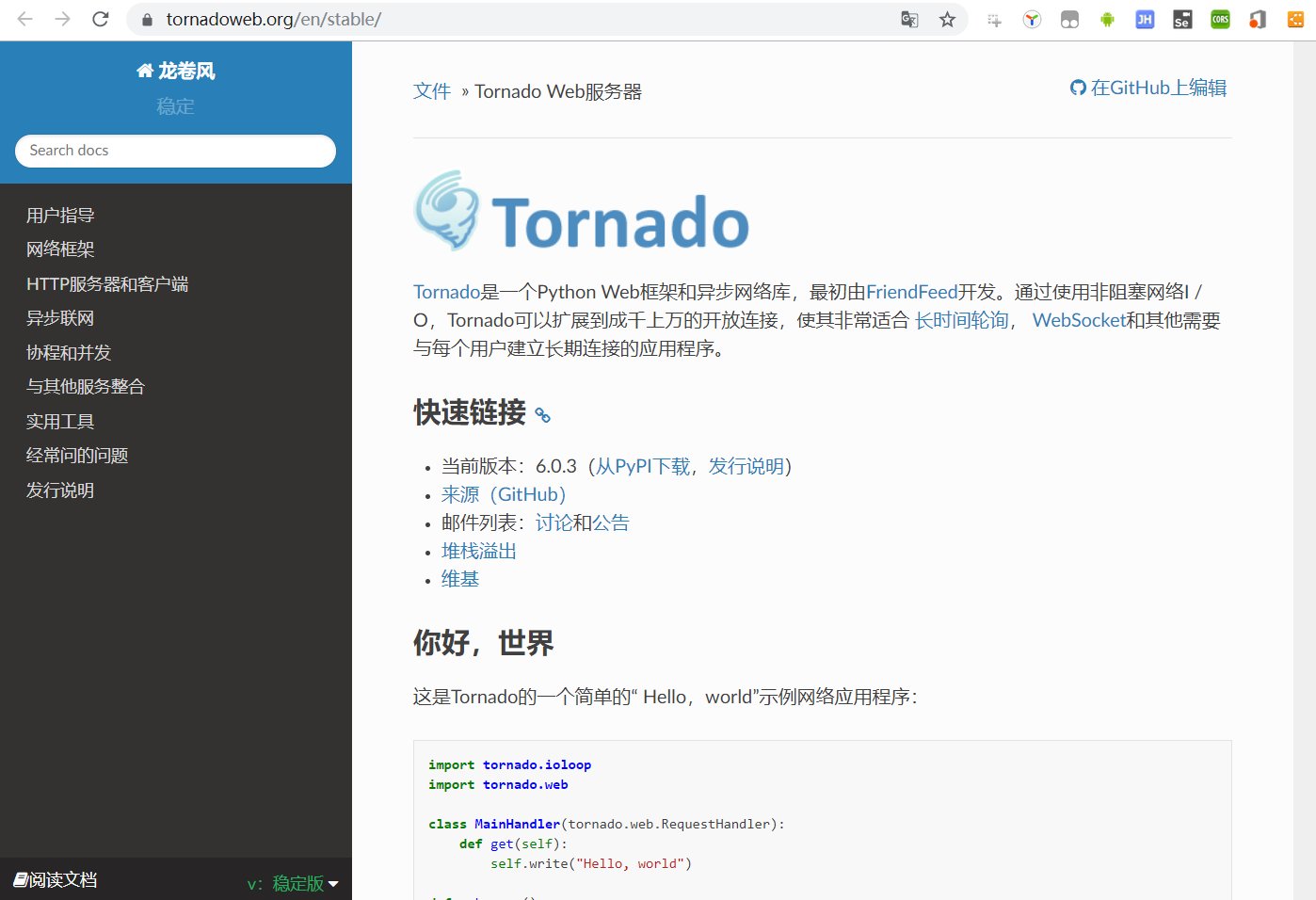1316x900 pixels.
Task: Click the 稳定 version label under title
Action: [175, 106]
